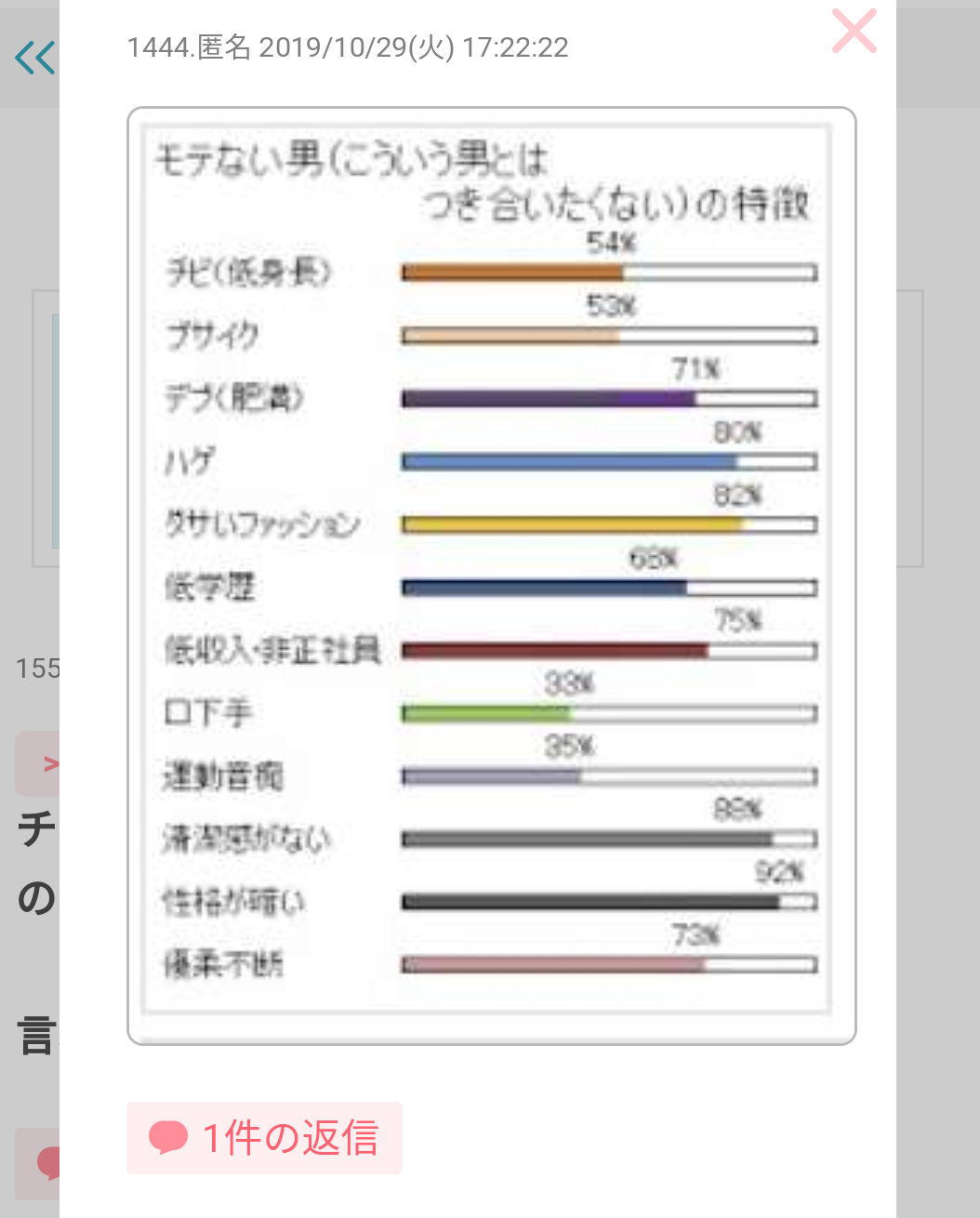This screenshot has width=980, height=1218.
Task: Tap the partially hidden pink bubble icon at bottom left
Action: point(48,1164)
